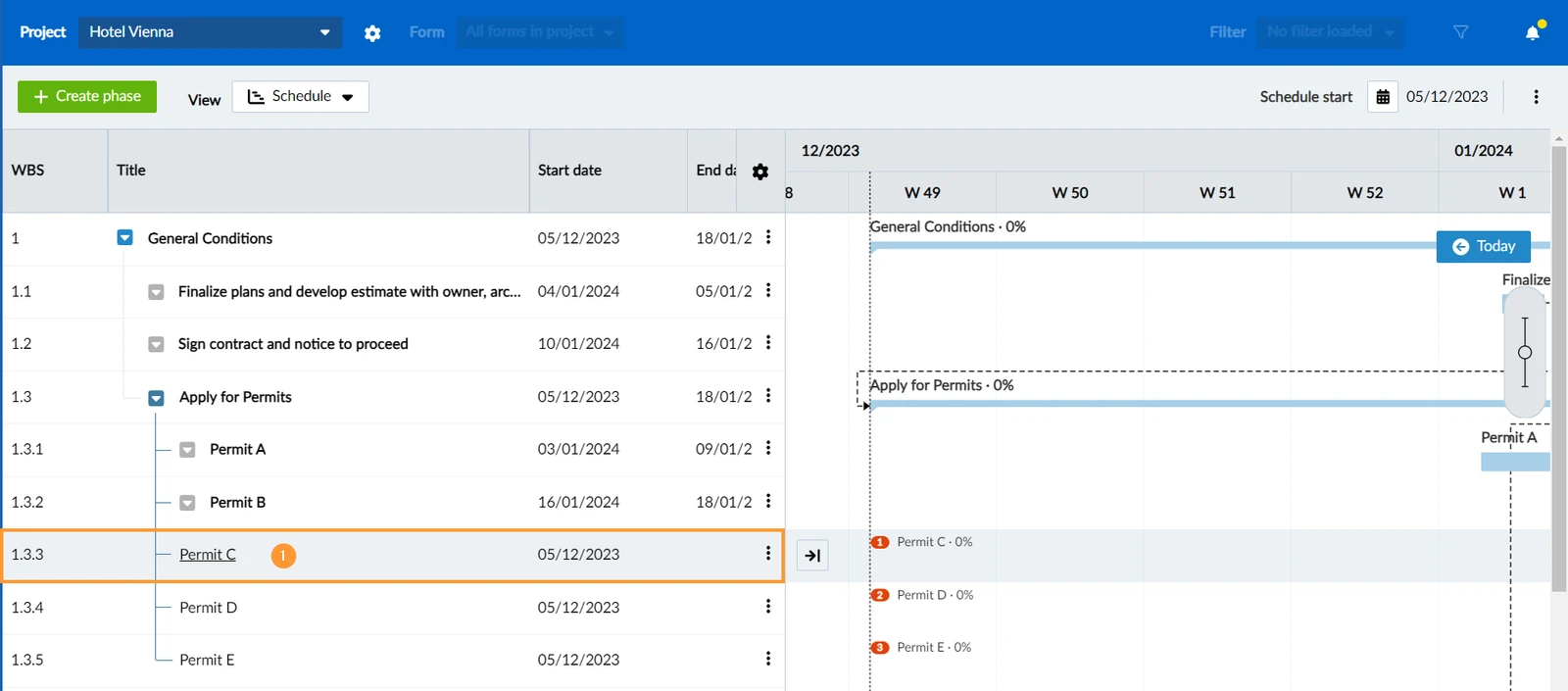Click the vertical zoom slider handle
This screenshot has height=691, width=1568.
click(x=1525, y=353)
